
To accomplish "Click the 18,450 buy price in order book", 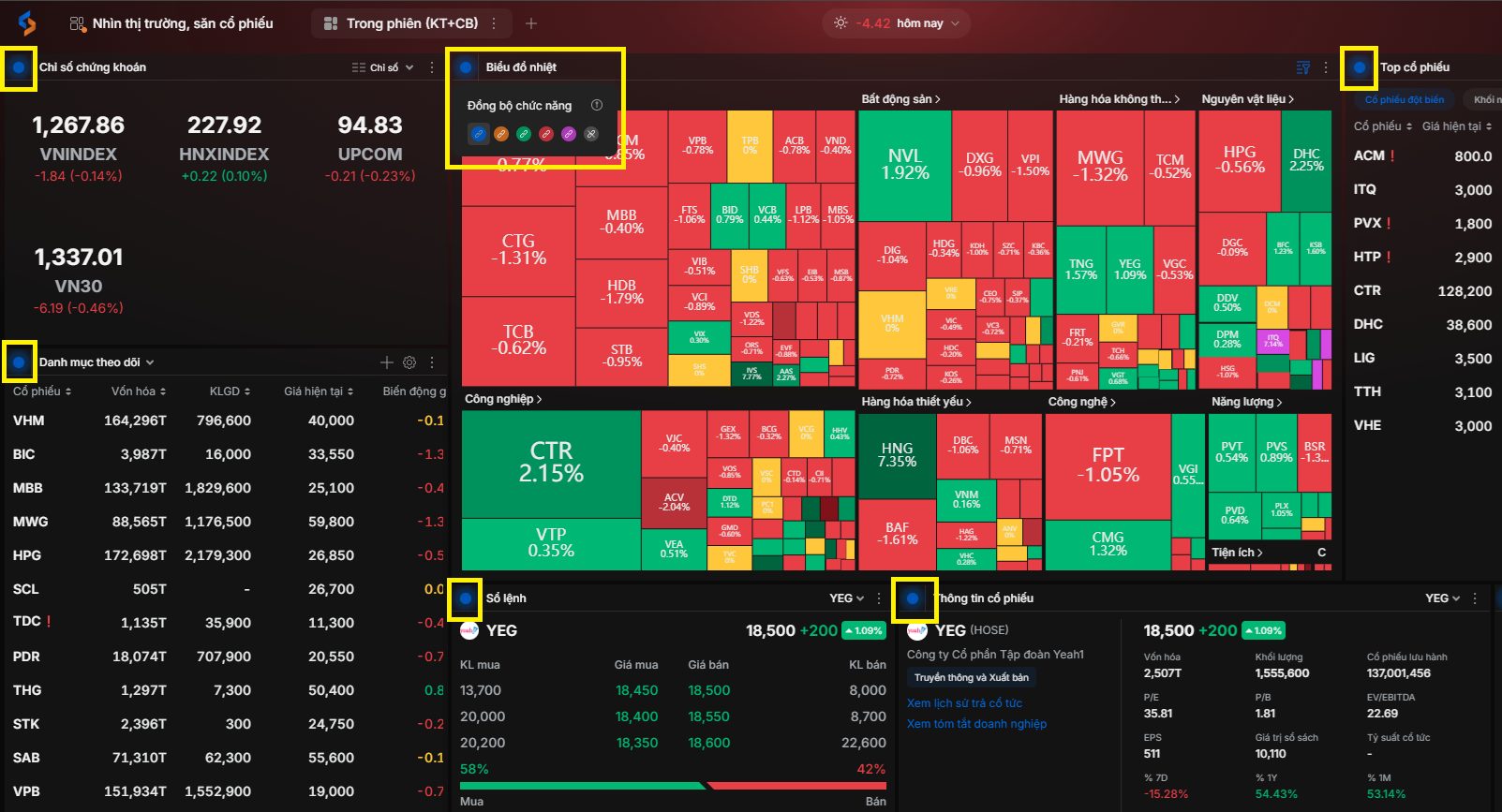I will (x=636, y=690).
